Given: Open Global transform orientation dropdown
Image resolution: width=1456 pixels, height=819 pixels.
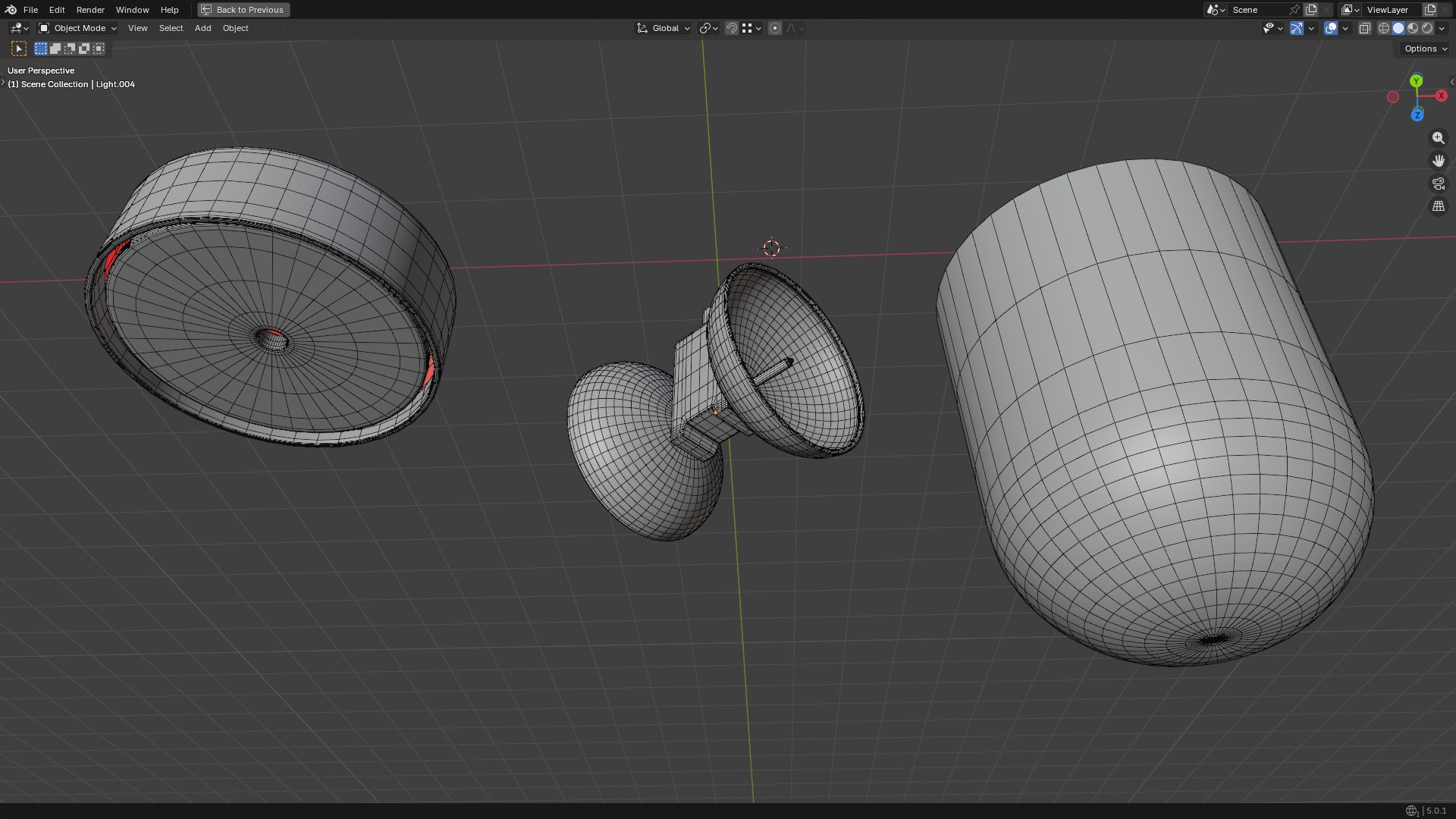Looking at the screenshot, I should click(x=664, y=28).
